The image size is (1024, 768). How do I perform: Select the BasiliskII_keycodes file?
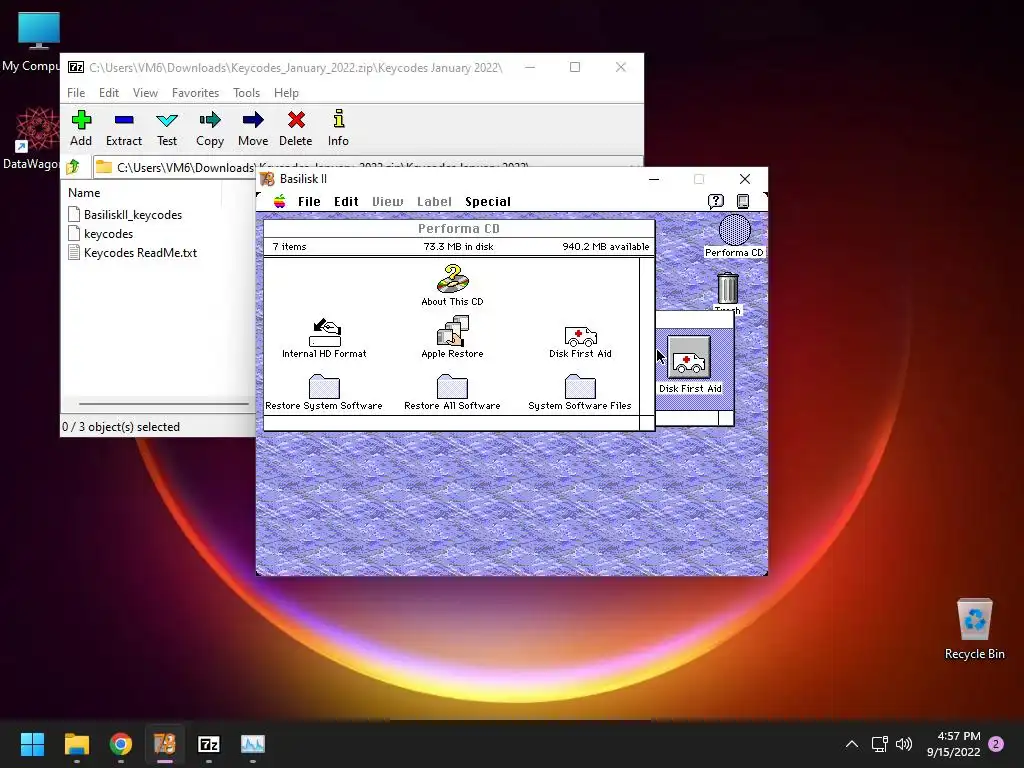click(x=125, y=214)
